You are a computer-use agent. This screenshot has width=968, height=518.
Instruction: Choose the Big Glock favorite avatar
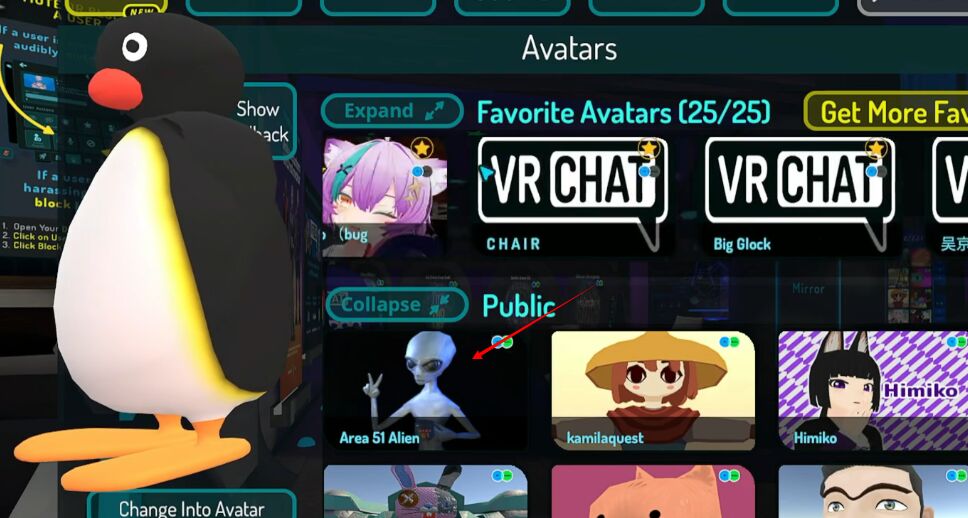point(799,196)
